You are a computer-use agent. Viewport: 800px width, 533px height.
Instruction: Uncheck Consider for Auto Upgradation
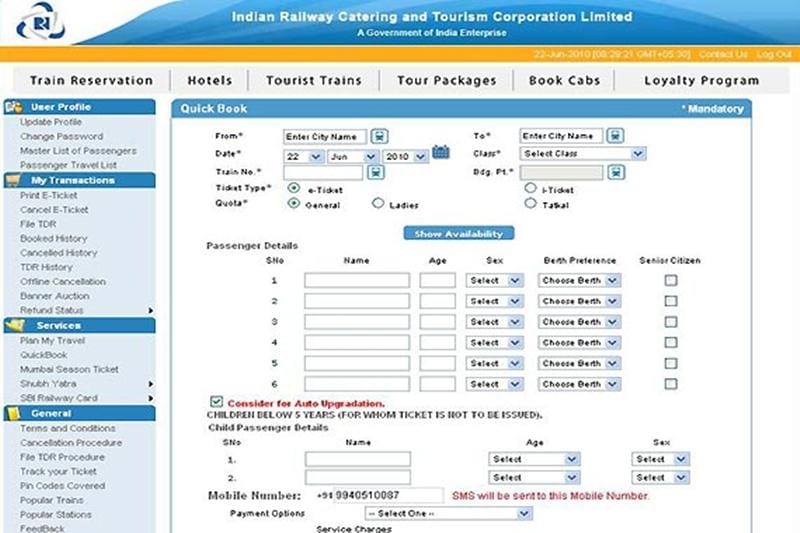[217, 401]
